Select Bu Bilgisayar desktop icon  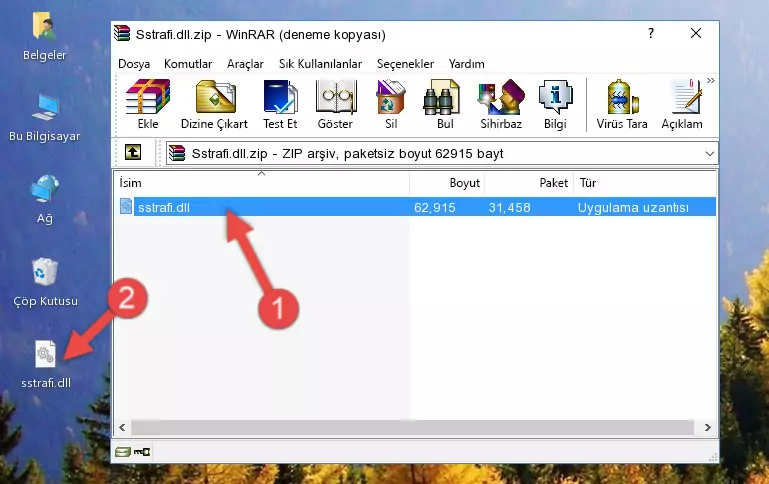click(45, 117)
